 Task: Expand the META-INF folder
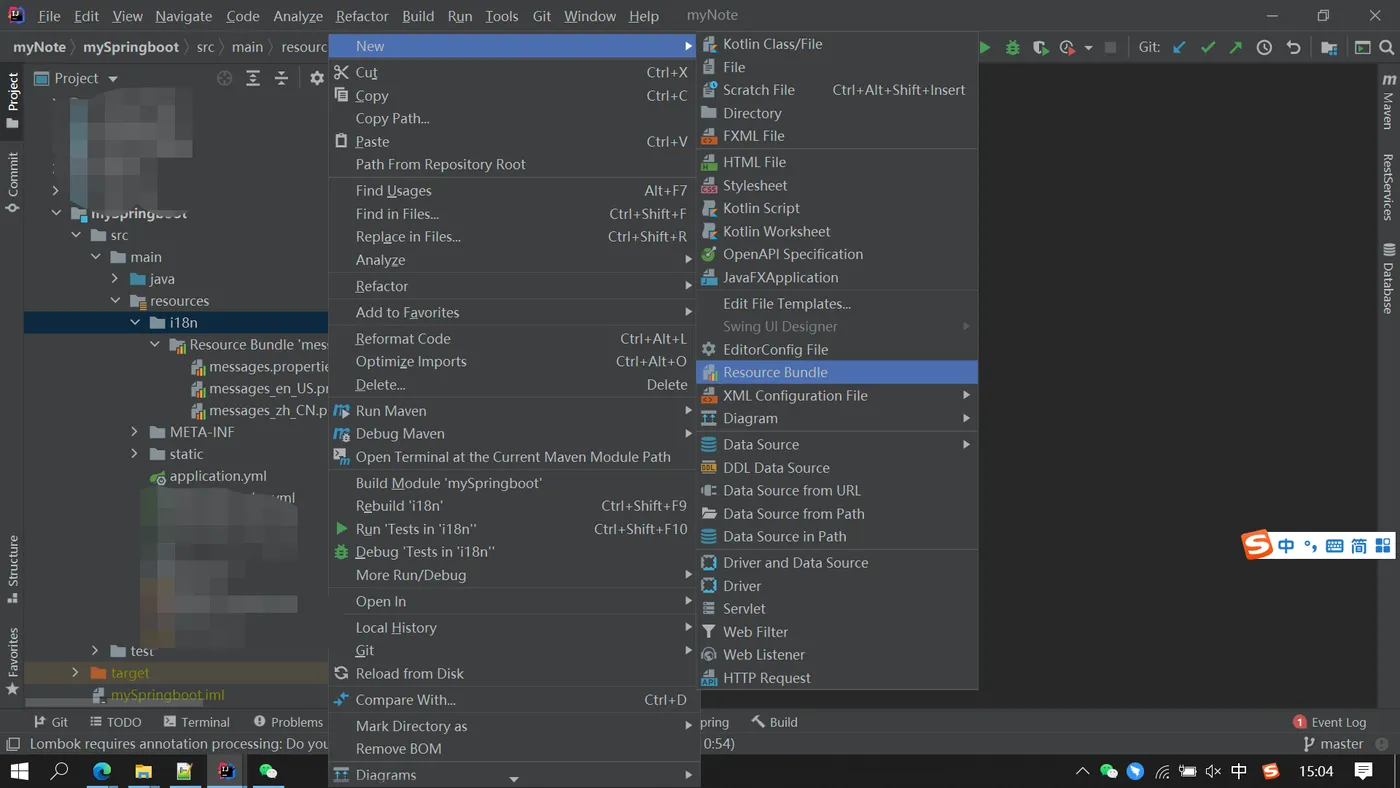[135, 432]
